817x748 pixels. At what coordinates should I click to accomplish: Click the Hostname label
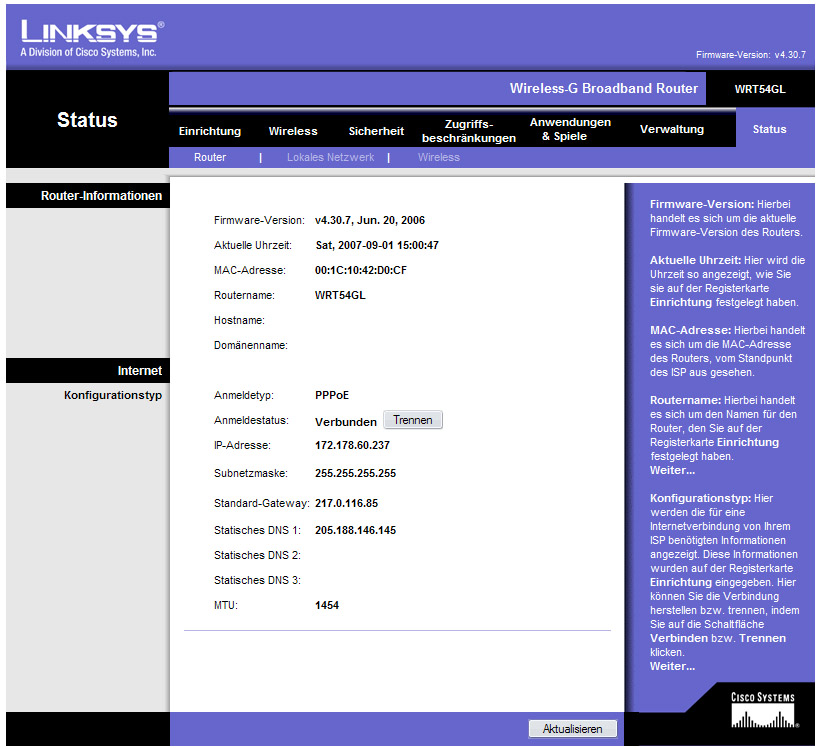pyautogui.click(x=239, y=320)
